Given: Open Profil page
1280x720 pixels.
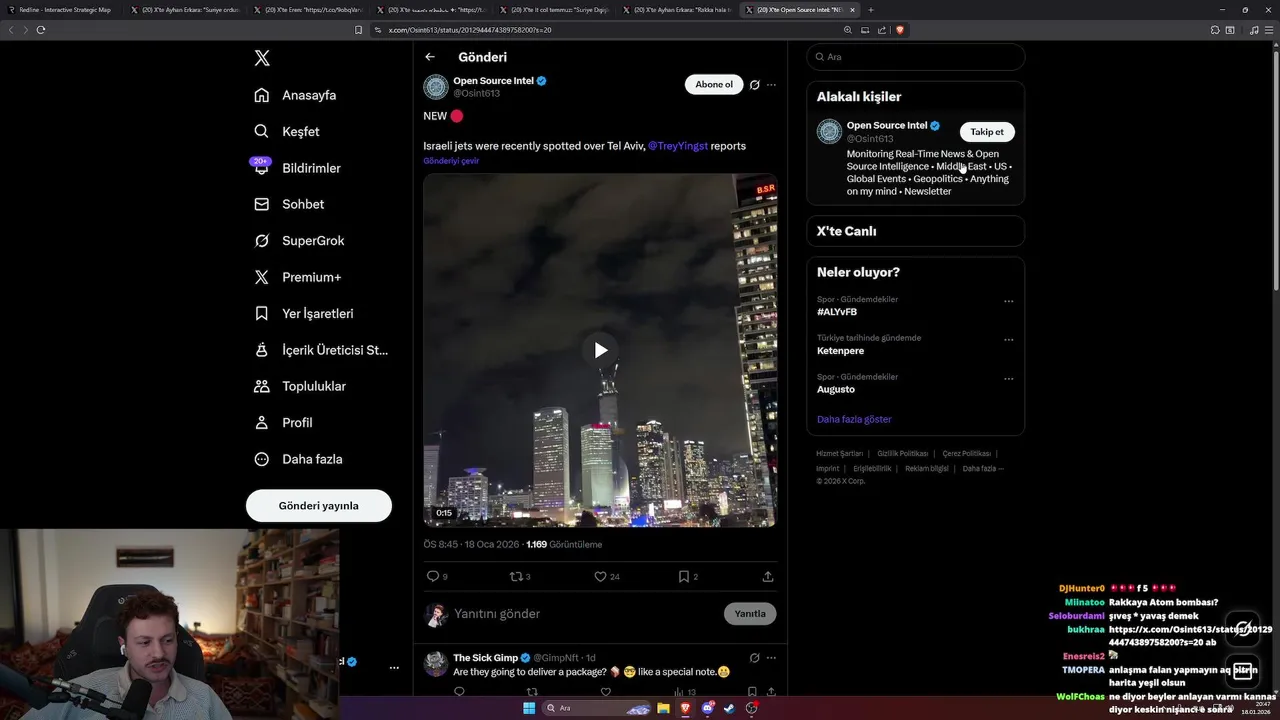Looking at the screenshot, I should pyautogui.click(x=283, y=422).
